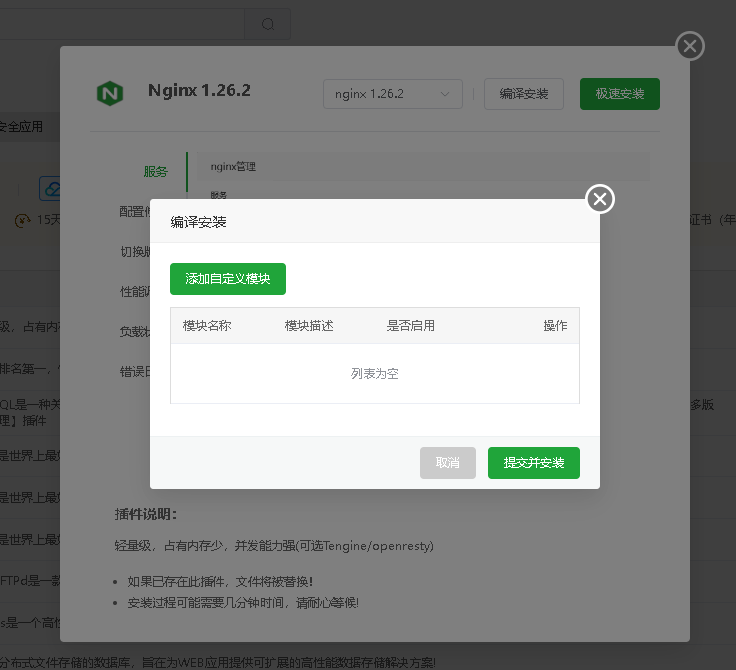Image resolution: width=736 pixels, height=670 pixels.
Task: Click the search magnifier icon in background
Action: click(x=268, y=24)
